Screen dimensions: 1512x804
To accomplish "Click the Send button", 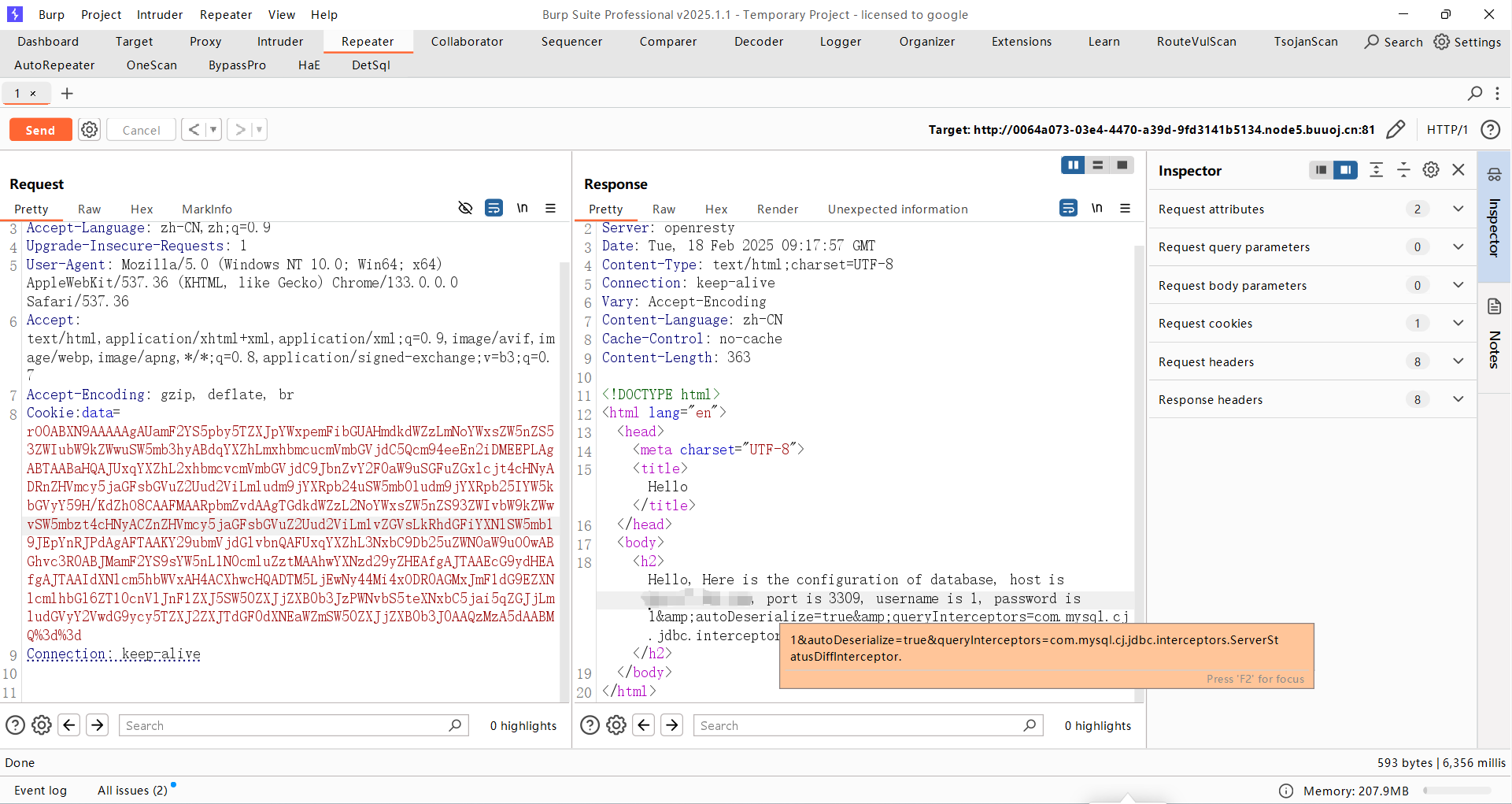I will point(41,130).
